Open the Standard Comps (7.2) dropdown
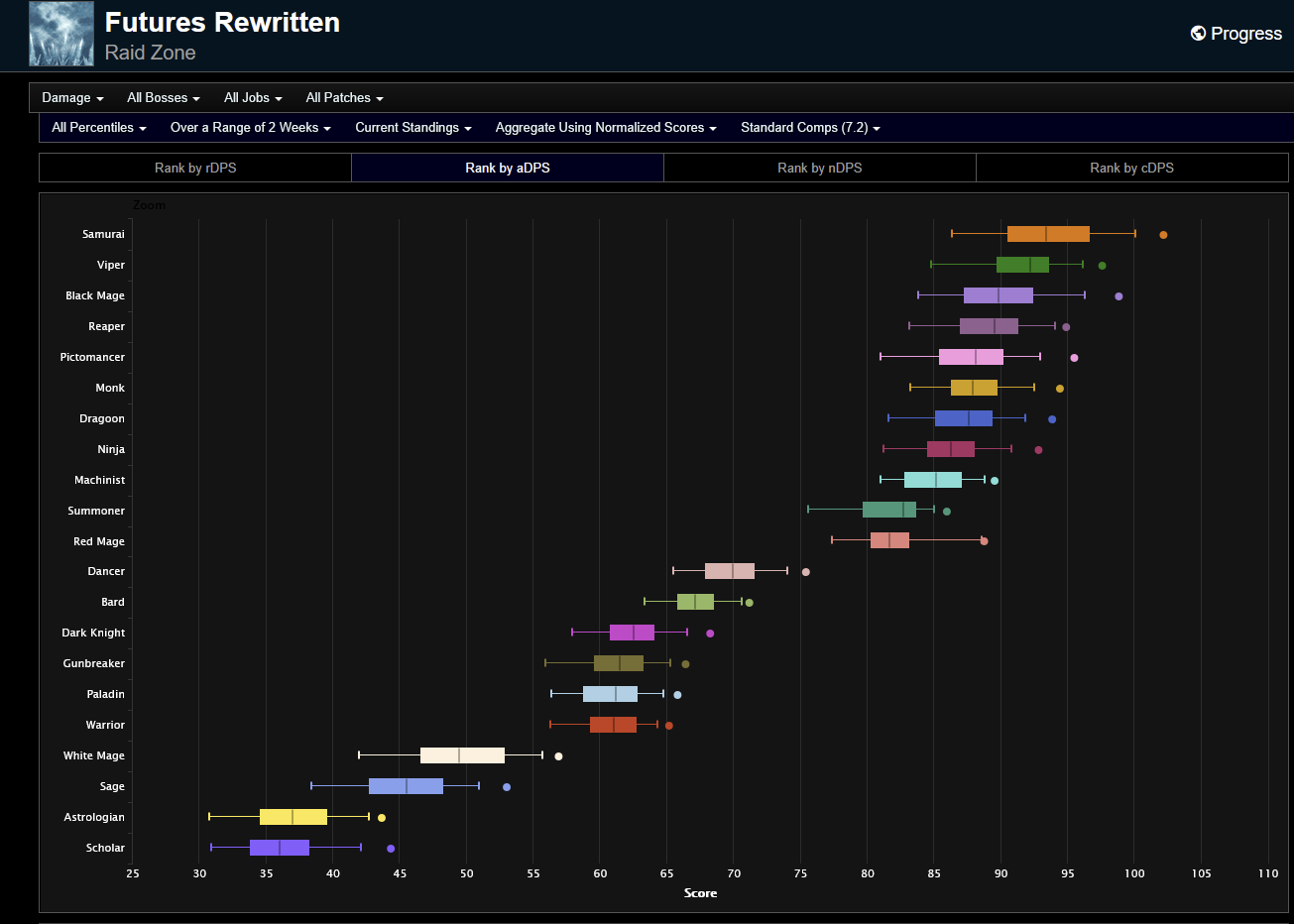 pyautogui.click(x=810, y=127)
